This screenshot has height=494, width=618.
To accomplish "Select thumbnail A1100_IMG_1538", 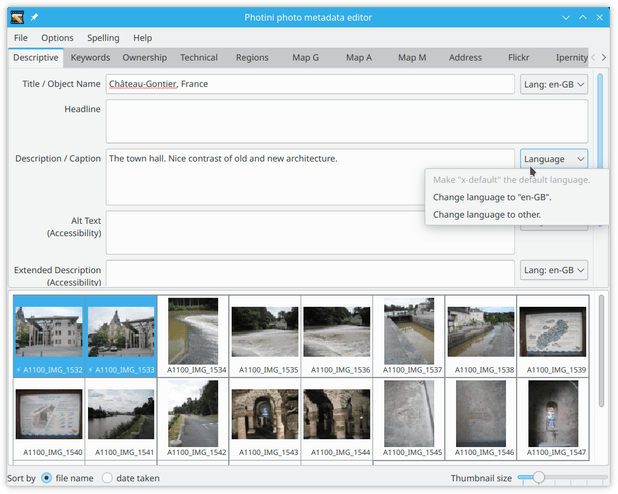I will tap(481, 336).
